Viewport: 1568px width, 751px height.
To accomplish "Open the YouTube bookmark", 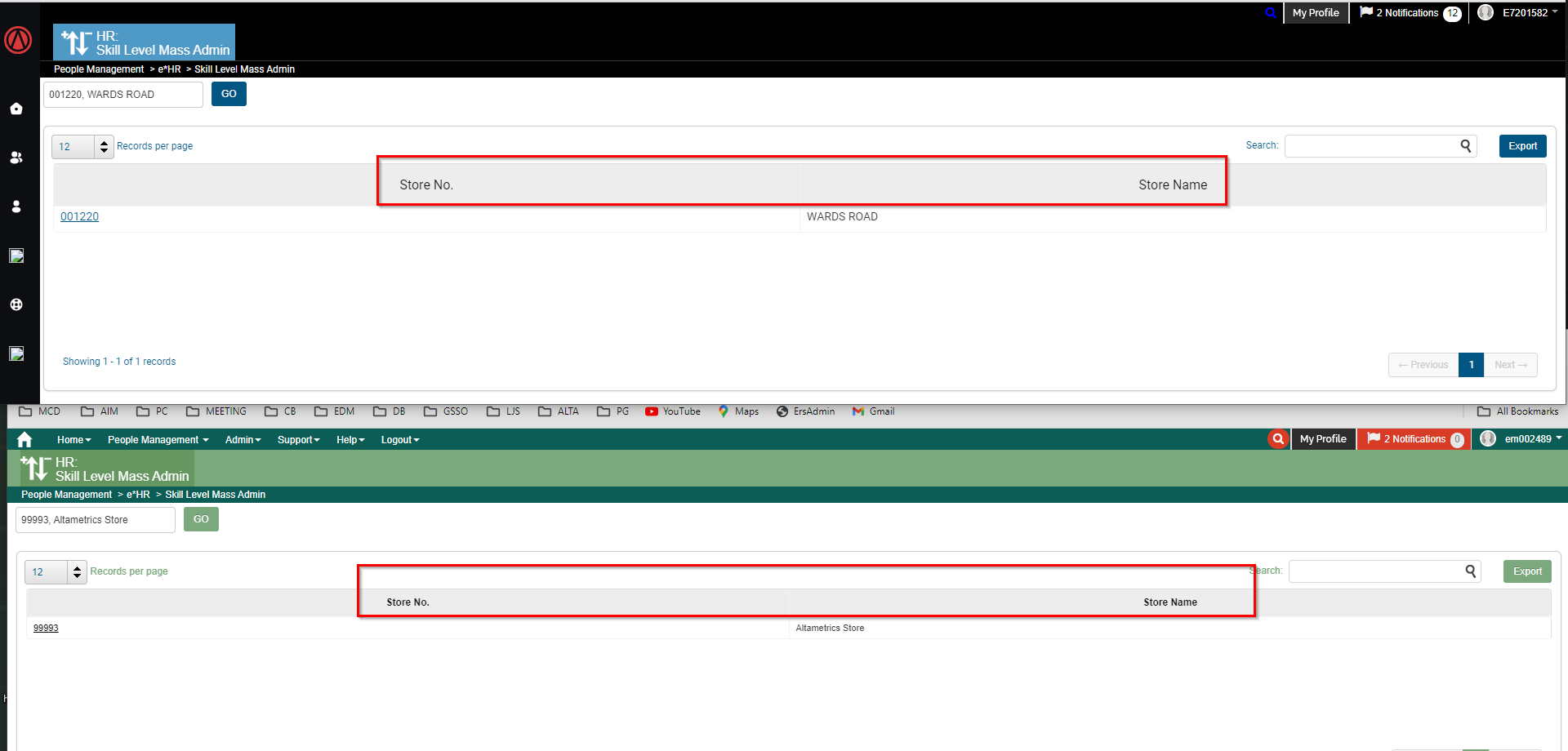I will pyautogui.click(x=673, y=411).
